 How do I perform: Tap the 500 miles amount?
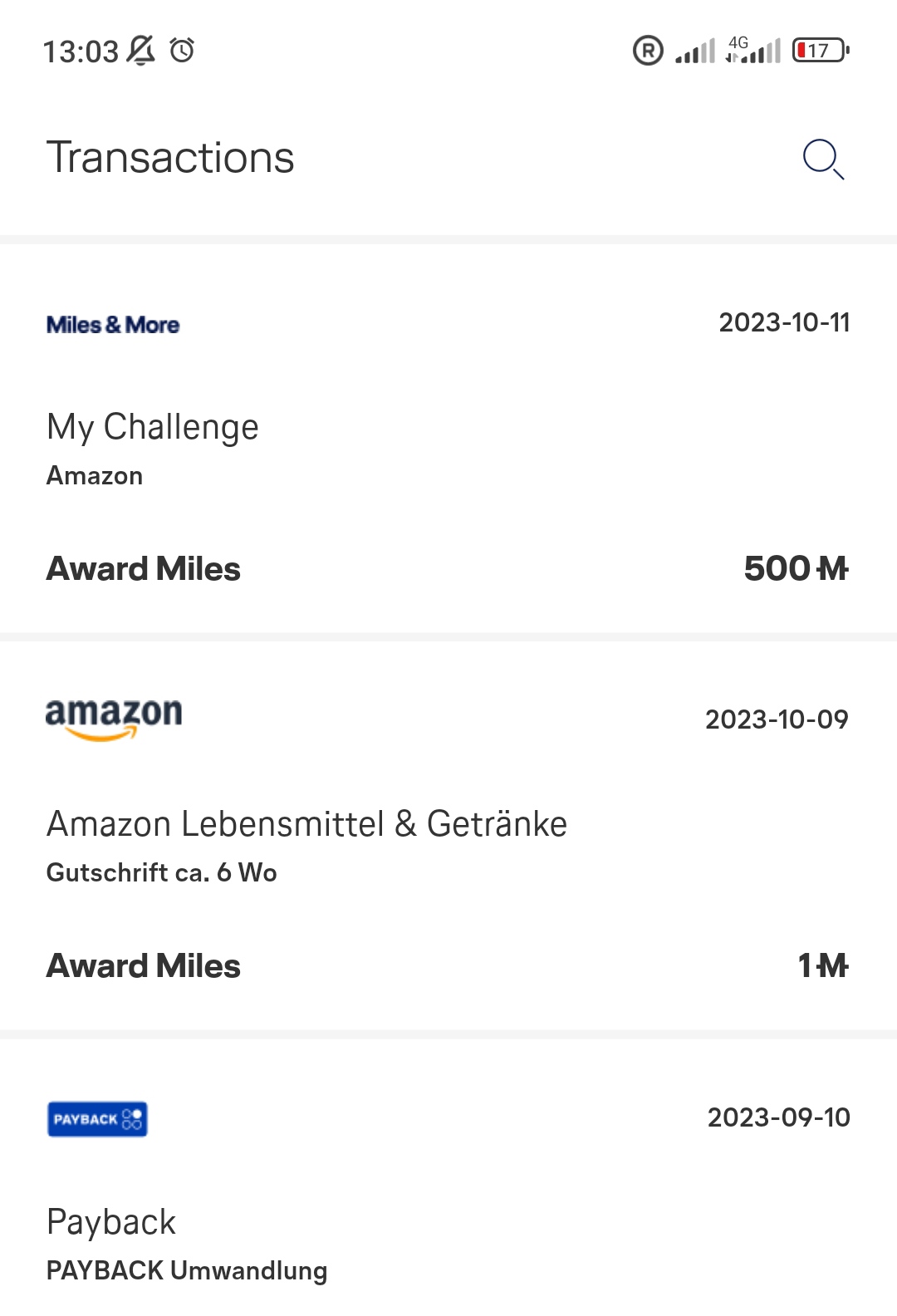[795, 569]
